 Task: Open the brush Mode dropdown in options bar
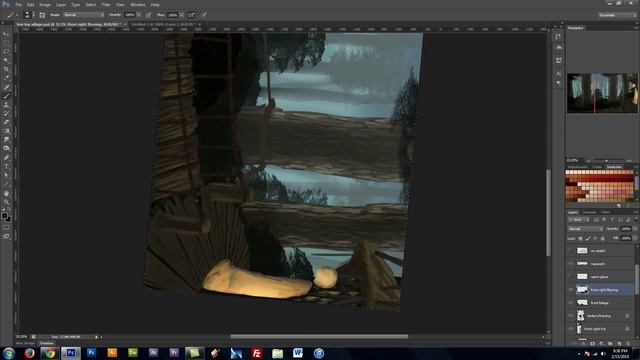pos(83,15)
